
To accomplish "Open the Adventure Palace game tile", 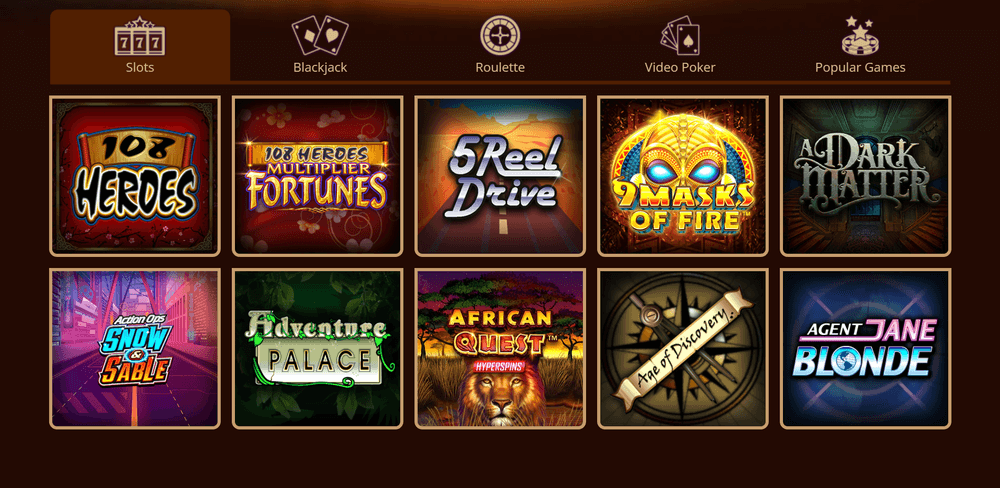I will (318, 348).
